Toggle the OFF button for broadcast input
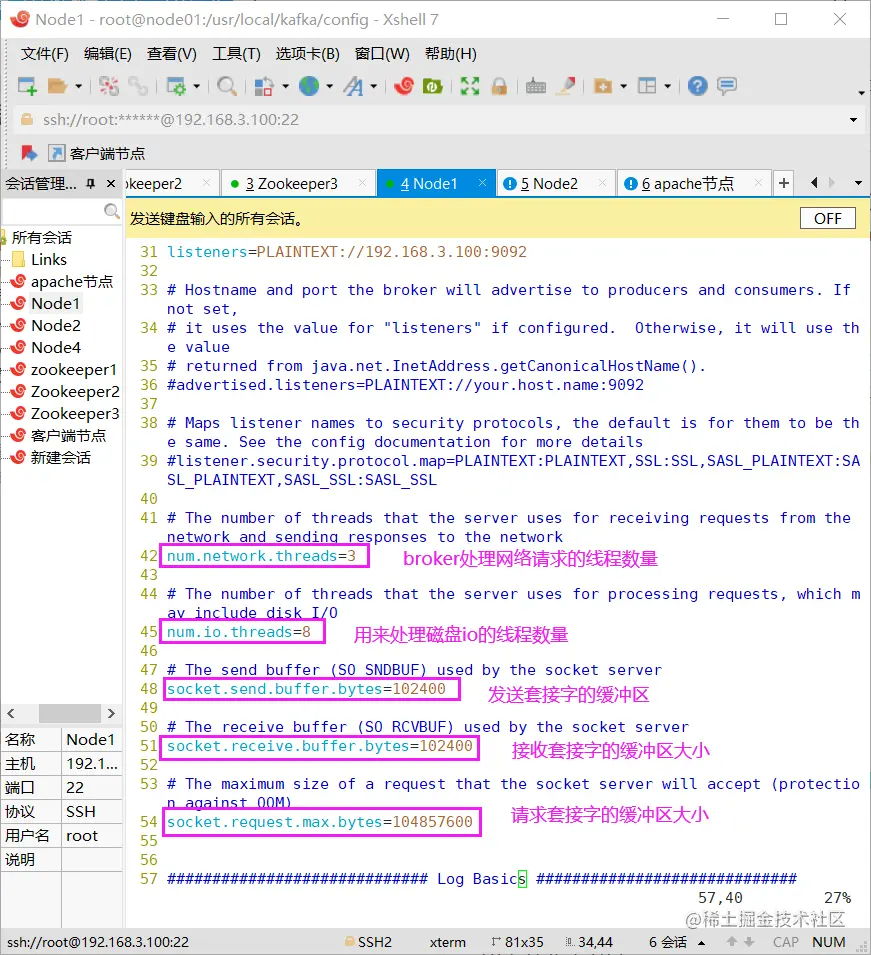871x955 pixels. pyautogui.click(x=828, y=219)
